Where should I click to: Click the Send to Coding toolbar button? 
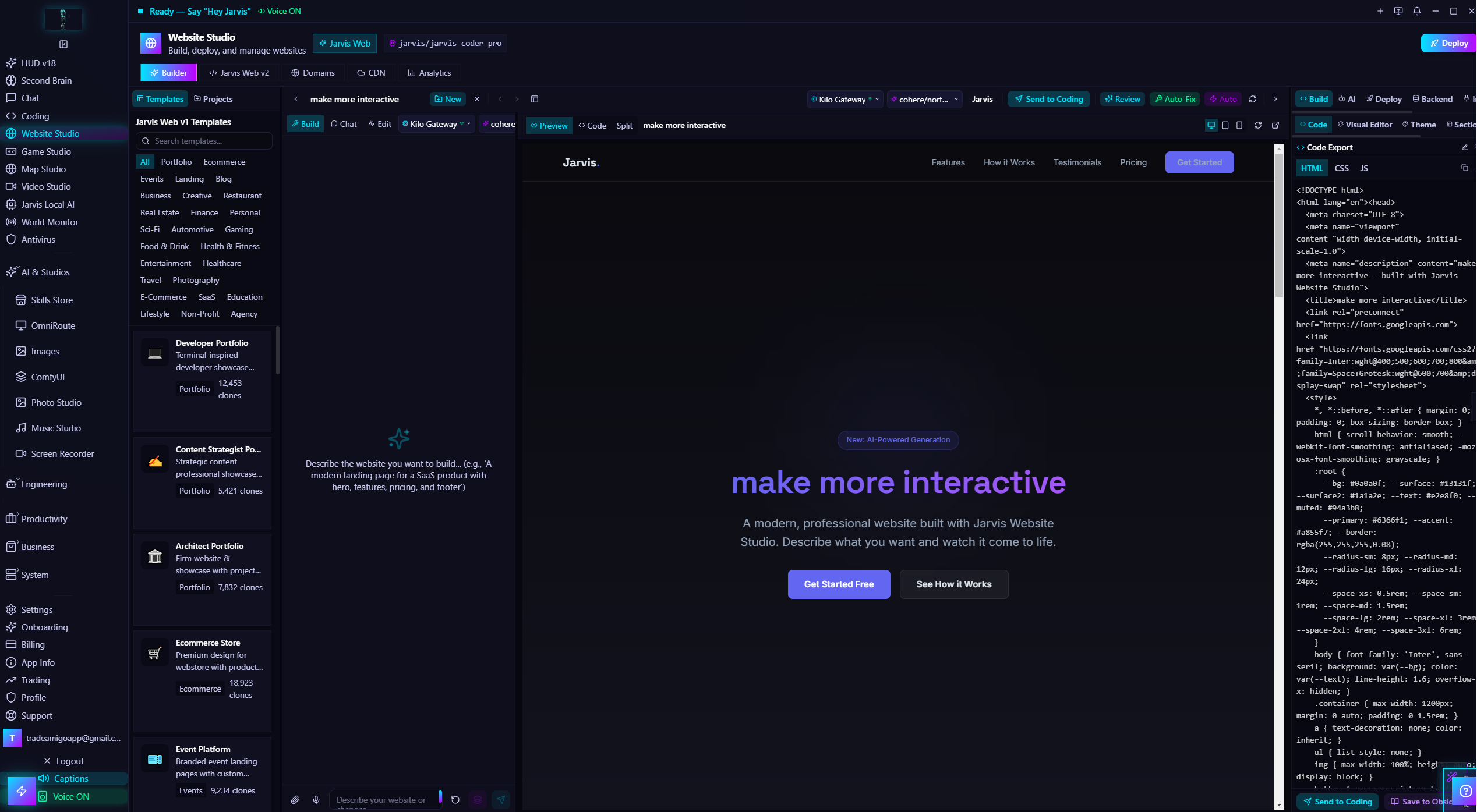[x=1049, y=99]
